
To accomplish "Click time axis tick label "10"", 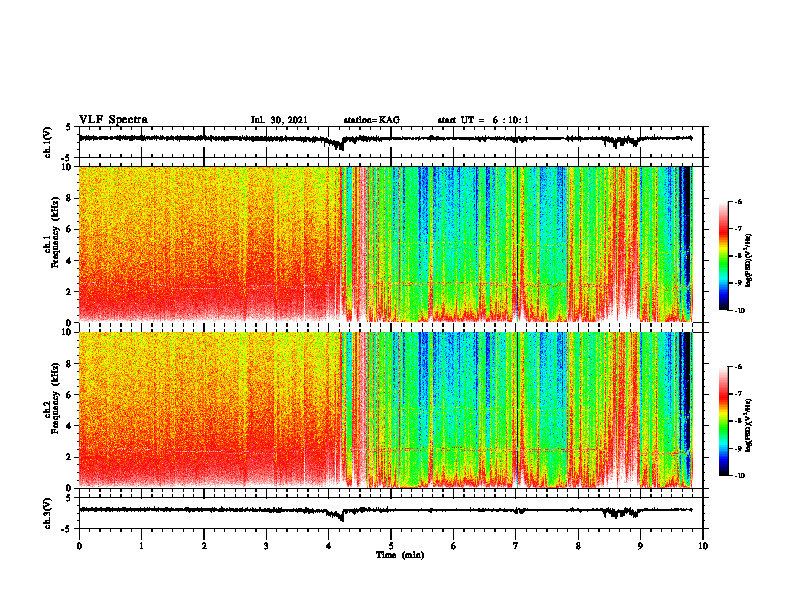I will point(703,546).
